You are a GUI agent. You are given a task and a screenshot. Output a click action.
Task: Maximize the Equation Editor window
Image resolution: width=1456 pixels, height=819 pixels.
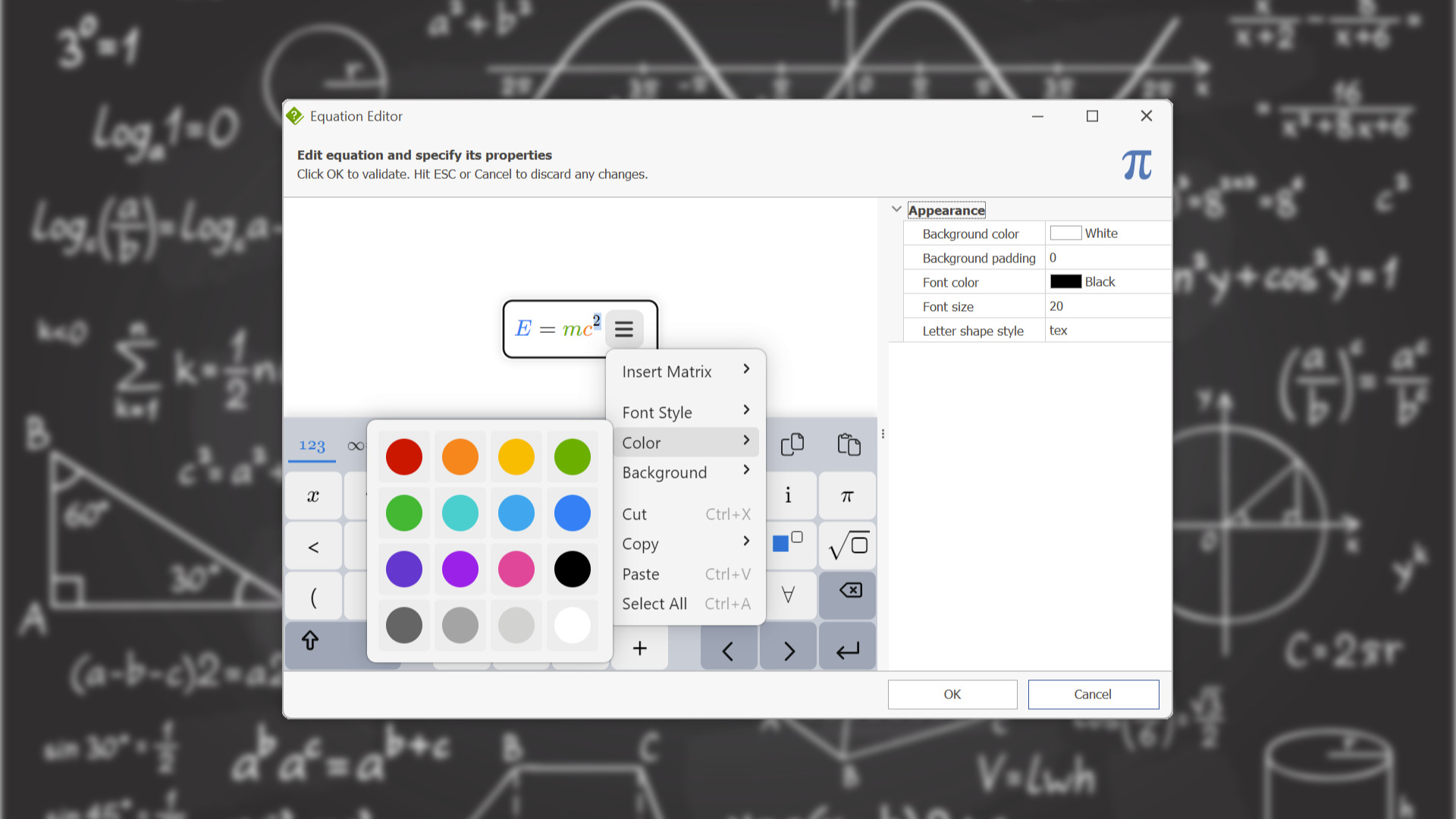coord(1092,116)
